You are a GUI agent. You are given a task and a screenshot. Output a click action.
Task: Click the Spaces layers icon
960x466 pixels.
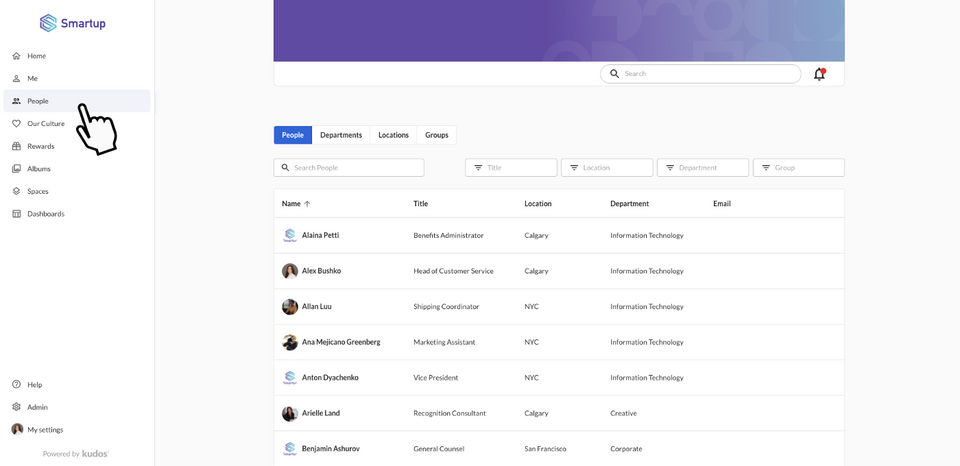17,191
